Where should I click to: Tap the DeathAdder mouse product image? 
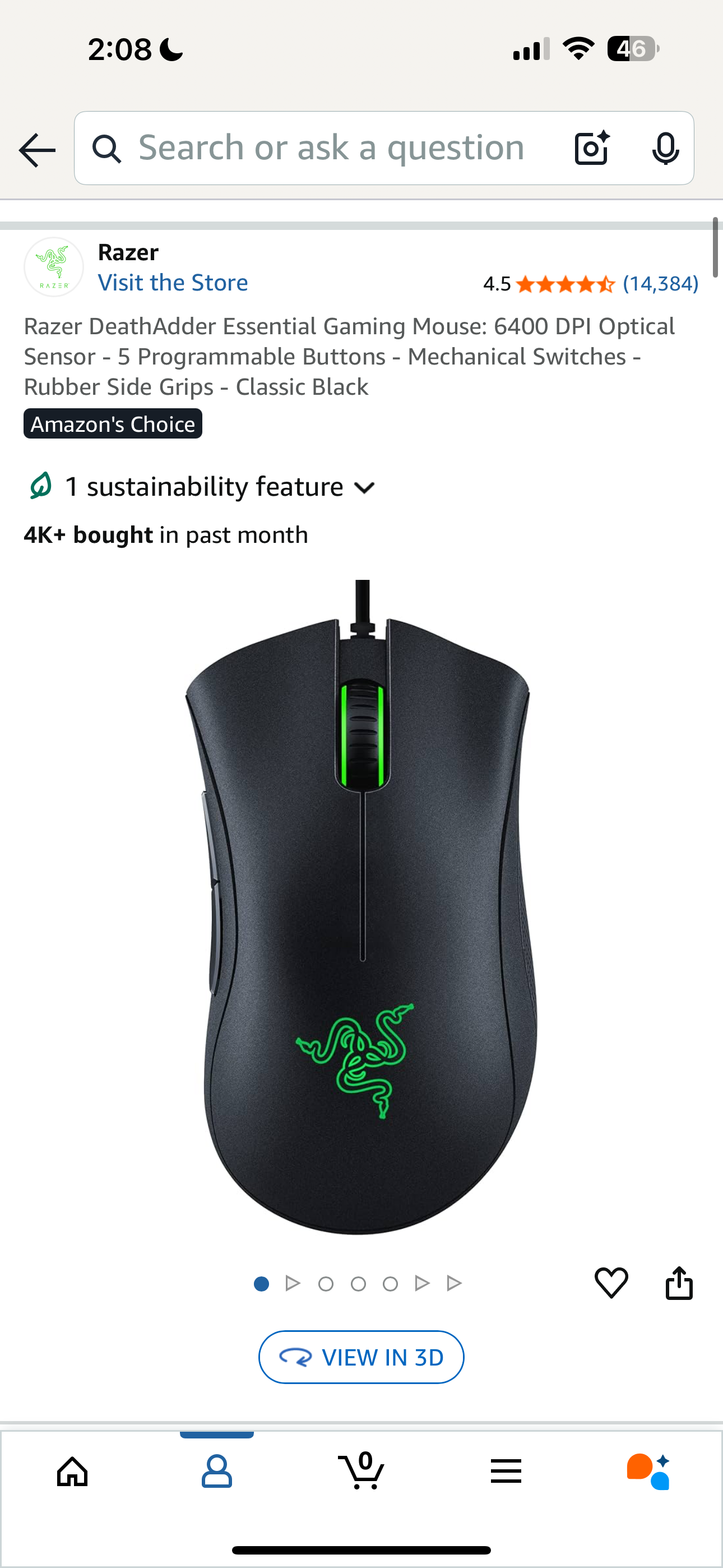(361, 907)
